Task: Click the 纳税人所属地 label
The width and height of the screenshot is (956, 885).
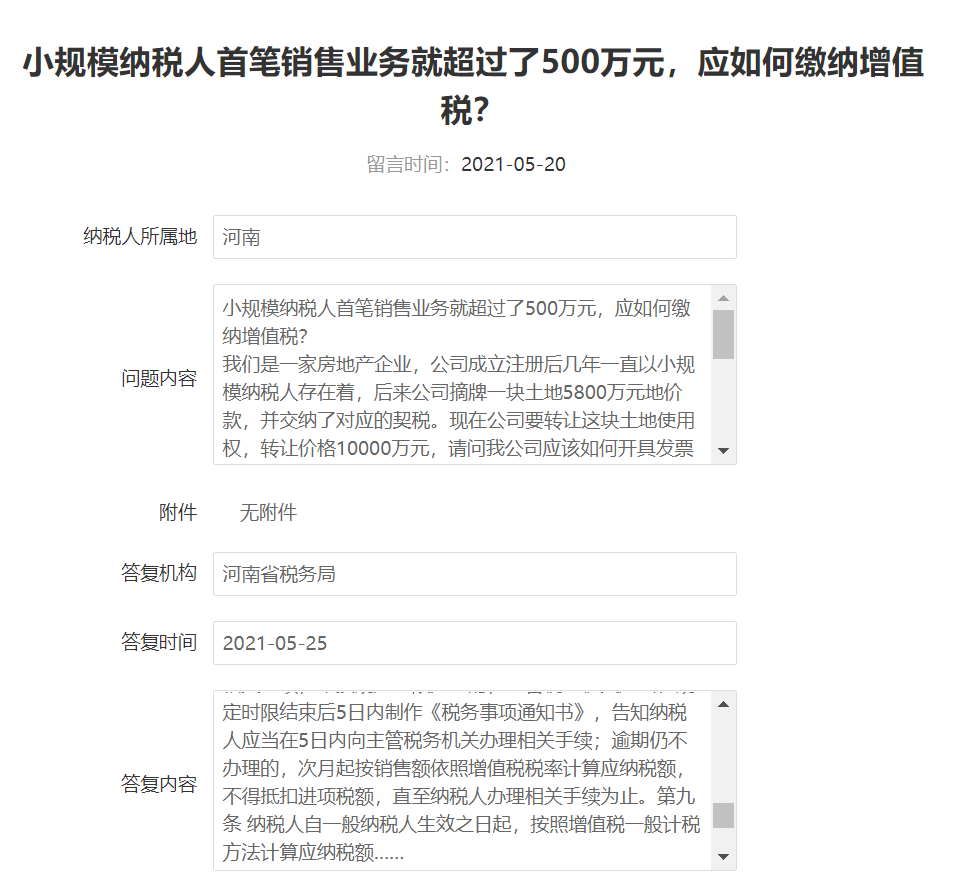Action: 139,236
